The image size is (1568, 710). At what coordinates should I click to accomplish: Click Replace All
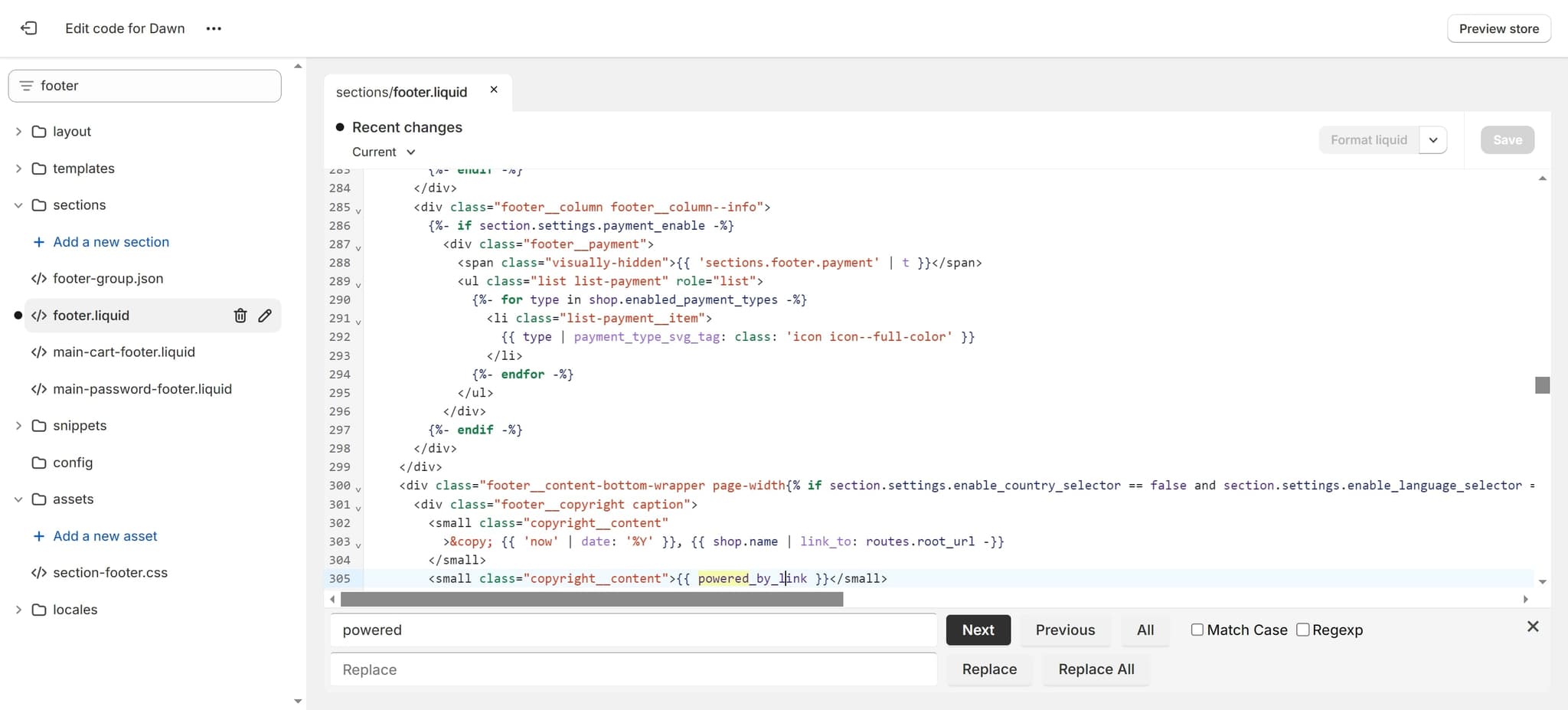tap(1096, 669)
